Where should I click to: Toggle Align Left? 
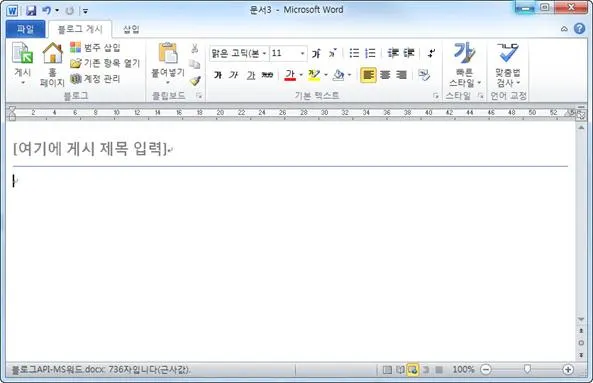pos(368,75)
